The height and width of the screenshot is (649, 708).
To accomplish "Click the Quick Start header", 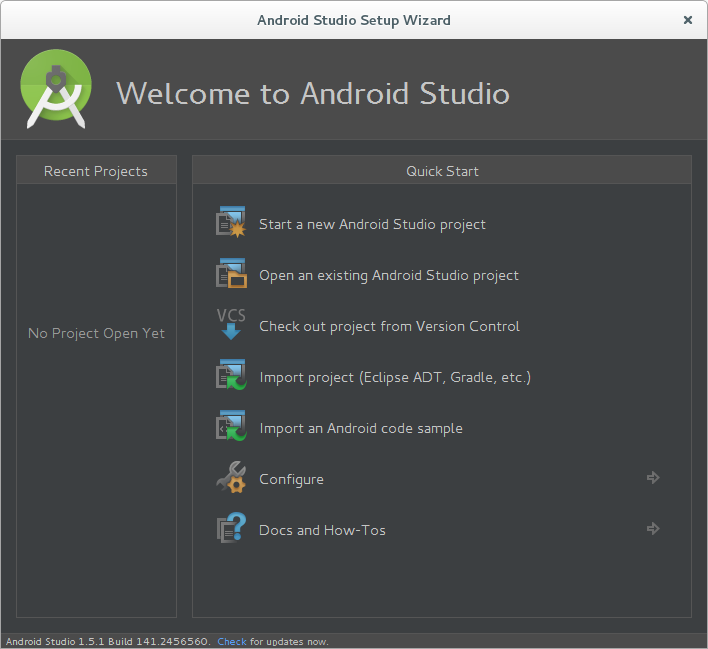I will (442, 171).
